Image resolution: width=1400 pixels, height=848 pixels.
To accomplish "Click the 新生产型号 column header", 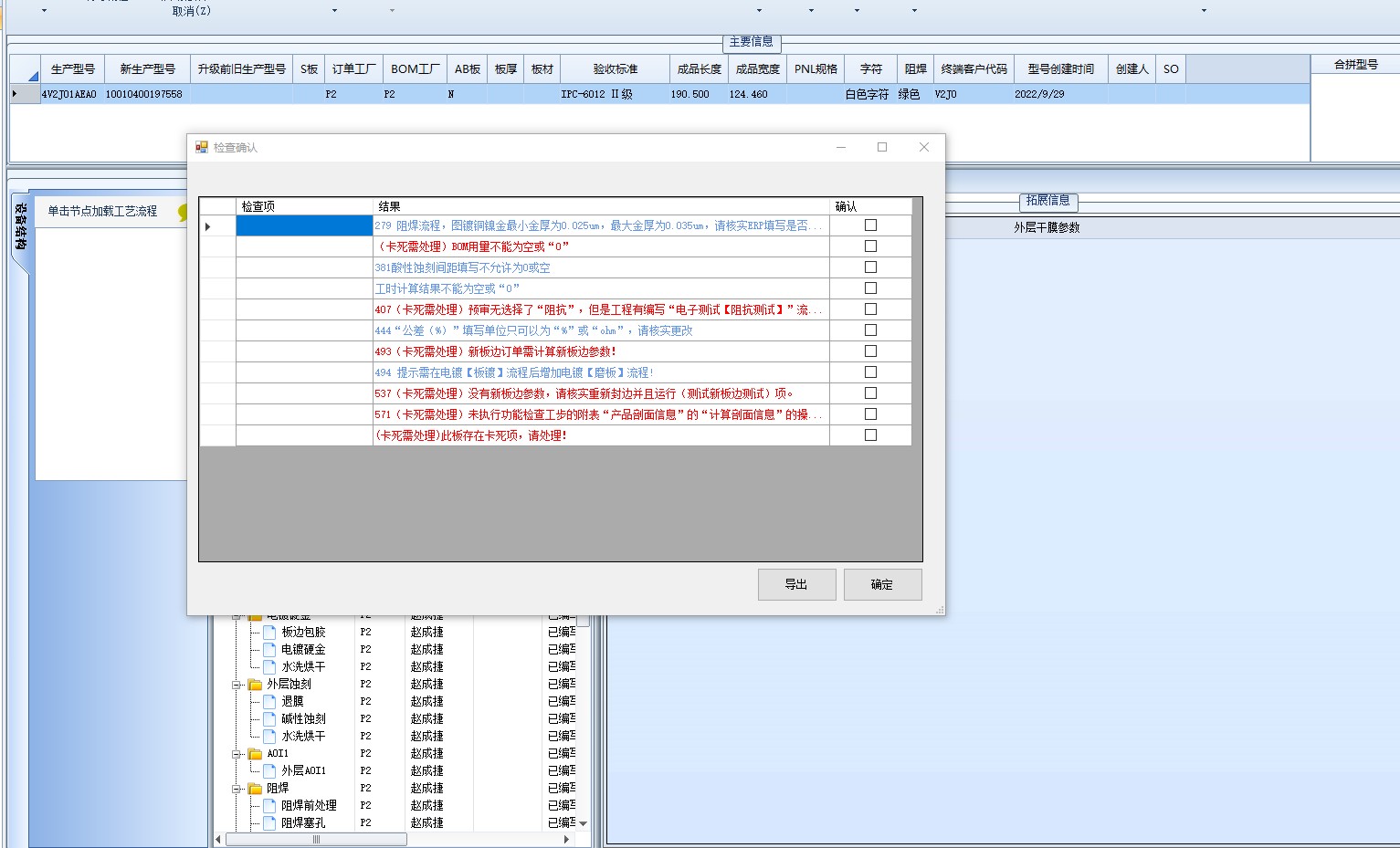I will point(147,69).
